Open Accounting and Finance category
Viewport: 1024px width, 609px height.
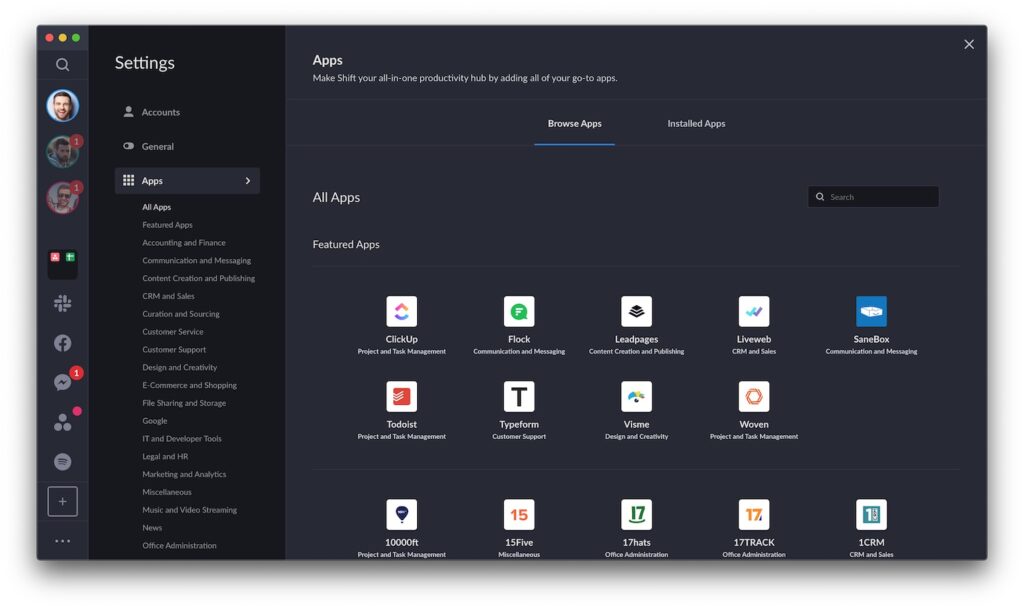coord(184,242)
